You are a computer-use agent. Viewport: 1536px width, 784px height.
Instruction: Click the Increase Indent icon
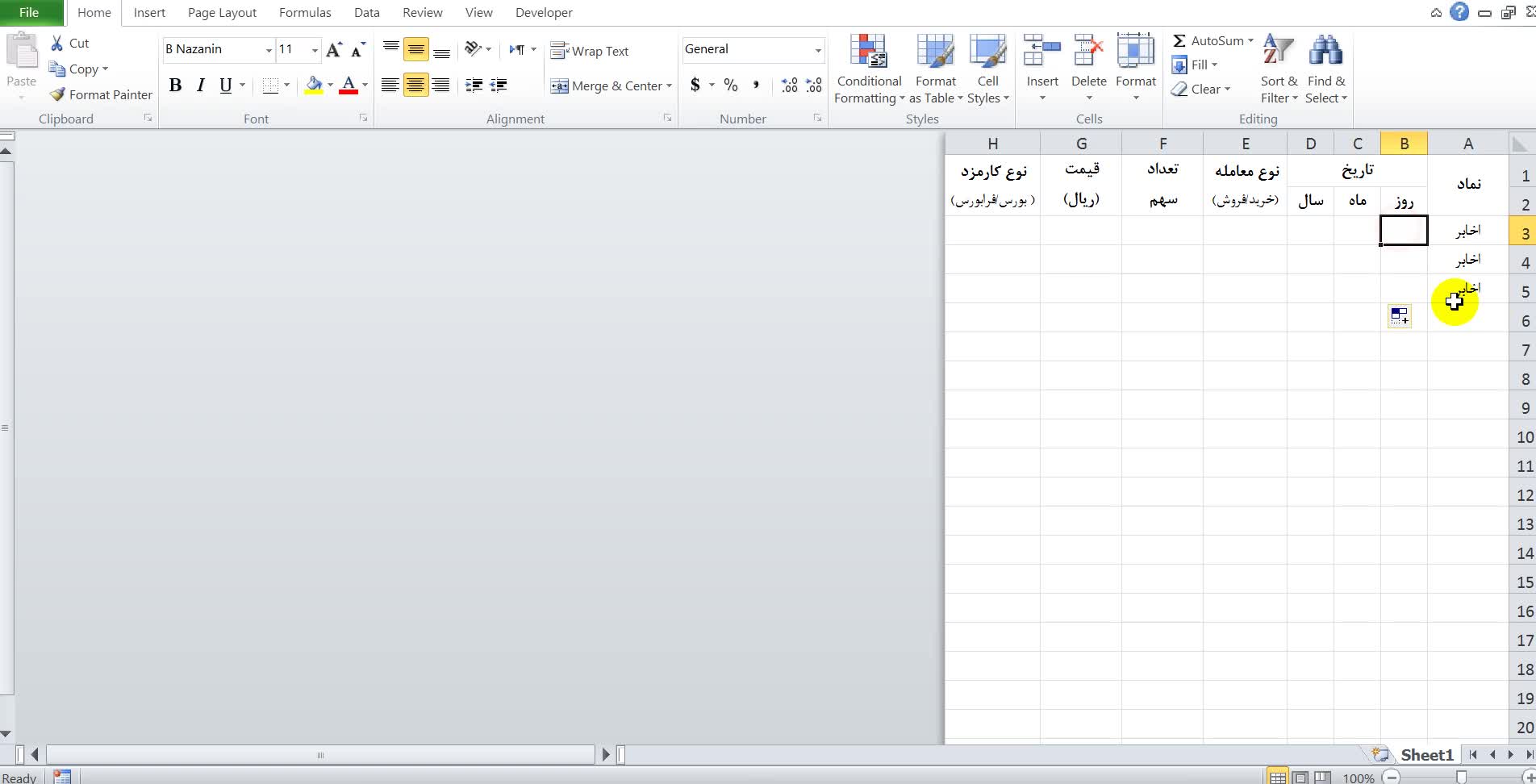(x=499, y=85)
